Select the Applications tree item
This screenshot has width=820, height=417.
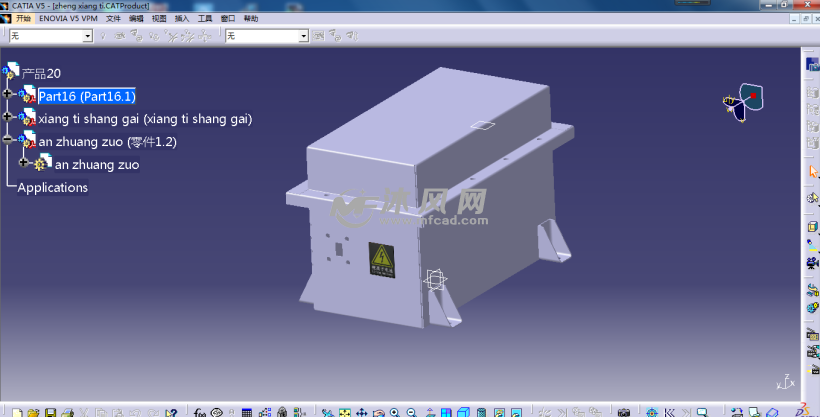point(53,188)
